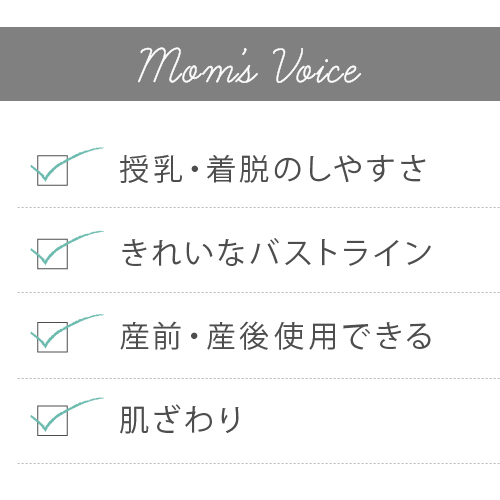
Task: Click the 産前・産後使用できる label text
Action: point(276,336)
